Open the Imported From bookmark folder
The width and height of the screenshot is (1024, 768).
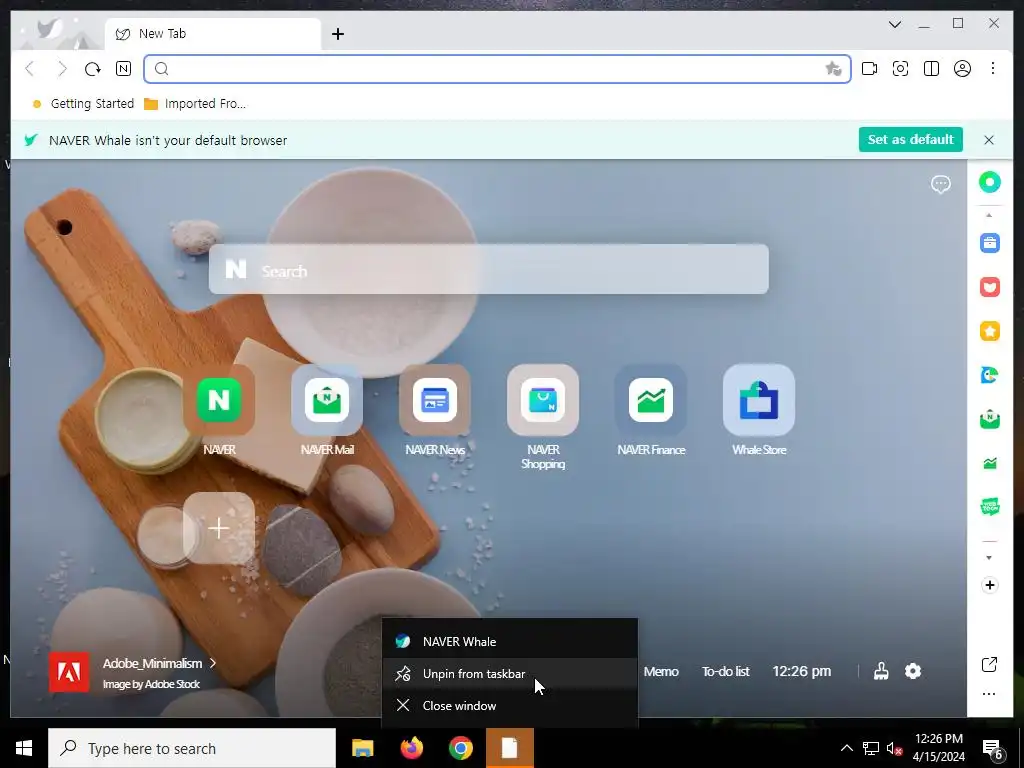[195, 104]
